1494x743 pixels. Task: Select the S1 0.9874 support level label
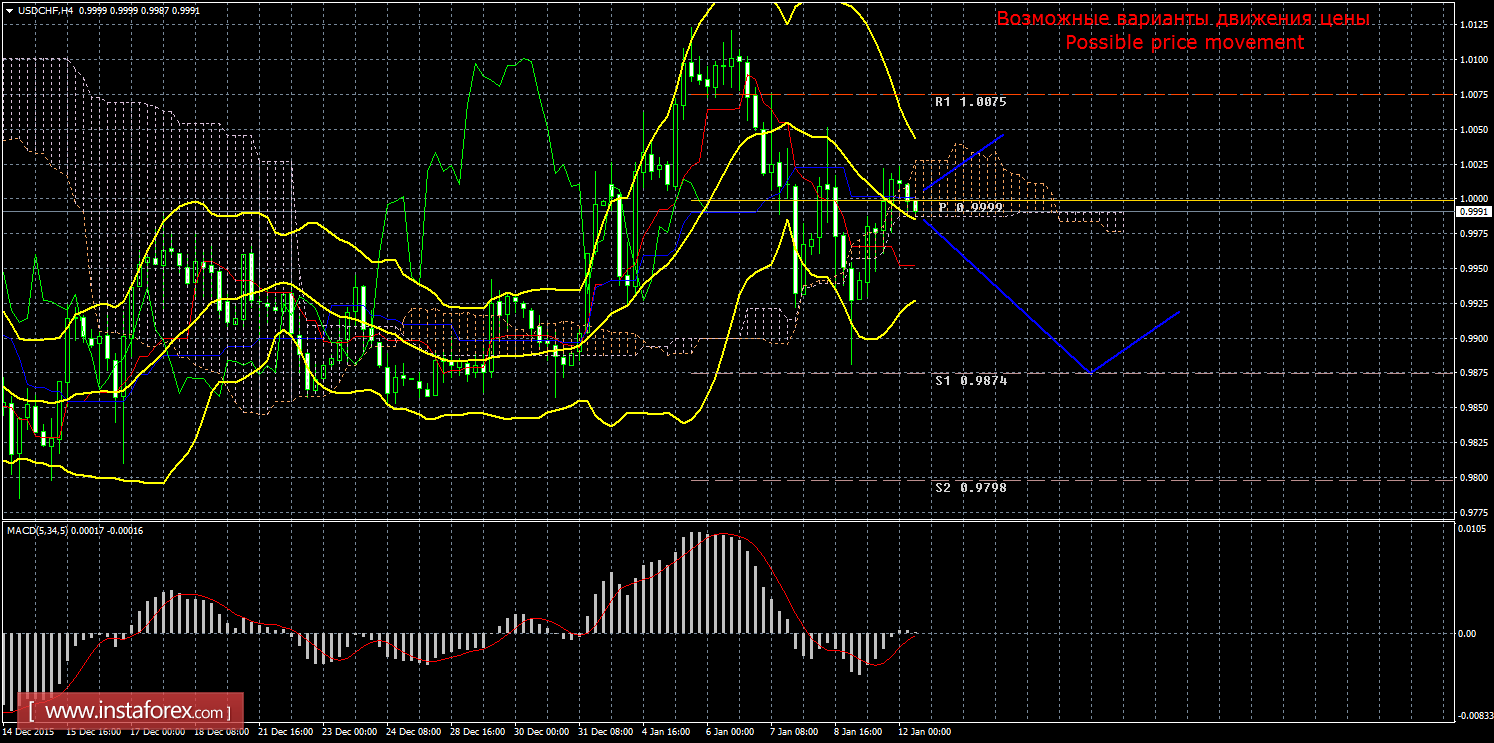(x=970, y=381)
